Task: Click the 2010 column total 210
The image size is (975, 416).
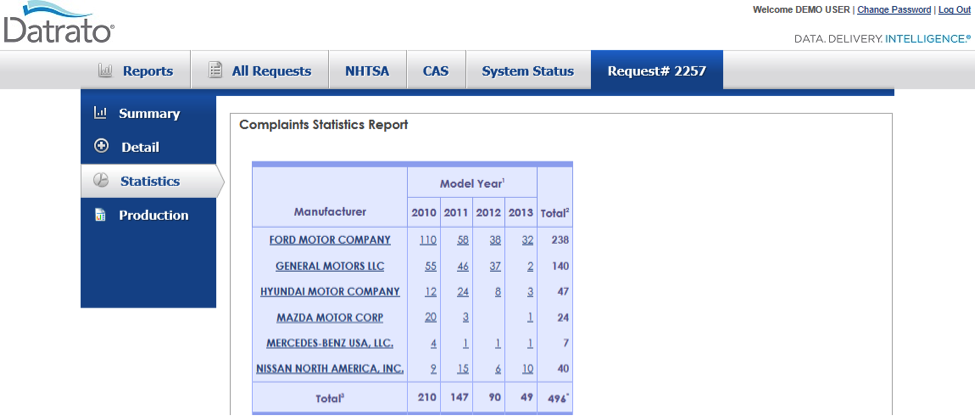Action: (427, 397)
